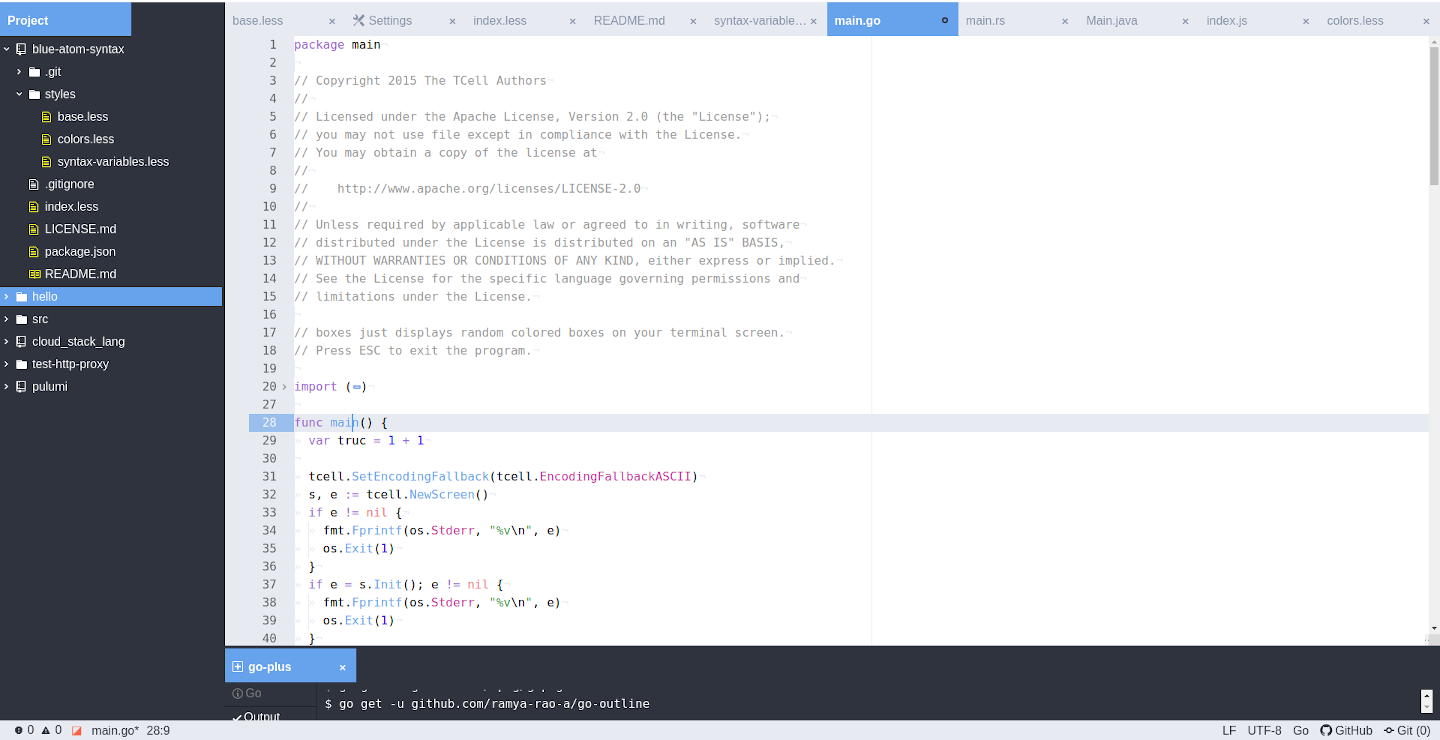This screenshot has height=740, width=1440.
Task: Expand the src folder
Action: point(6,319)
